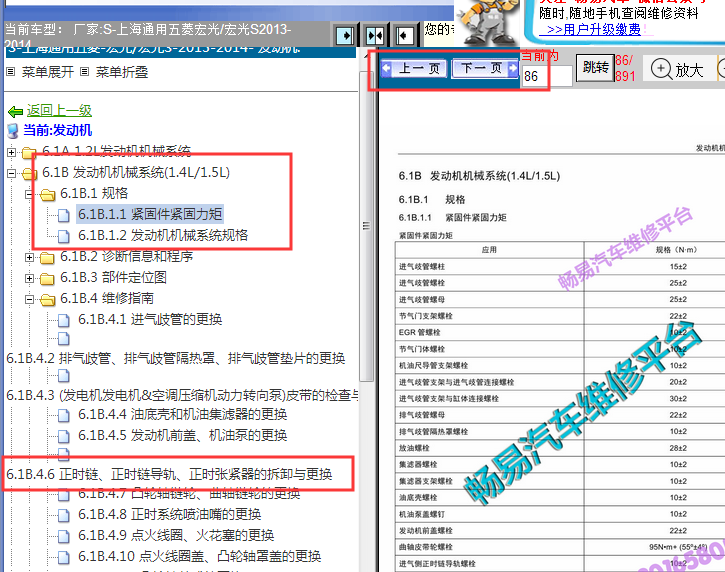Click the current engine 当前:发动机 icon
Screen dimensions: 725x572
pyautogui.click(x=13, y=131)
